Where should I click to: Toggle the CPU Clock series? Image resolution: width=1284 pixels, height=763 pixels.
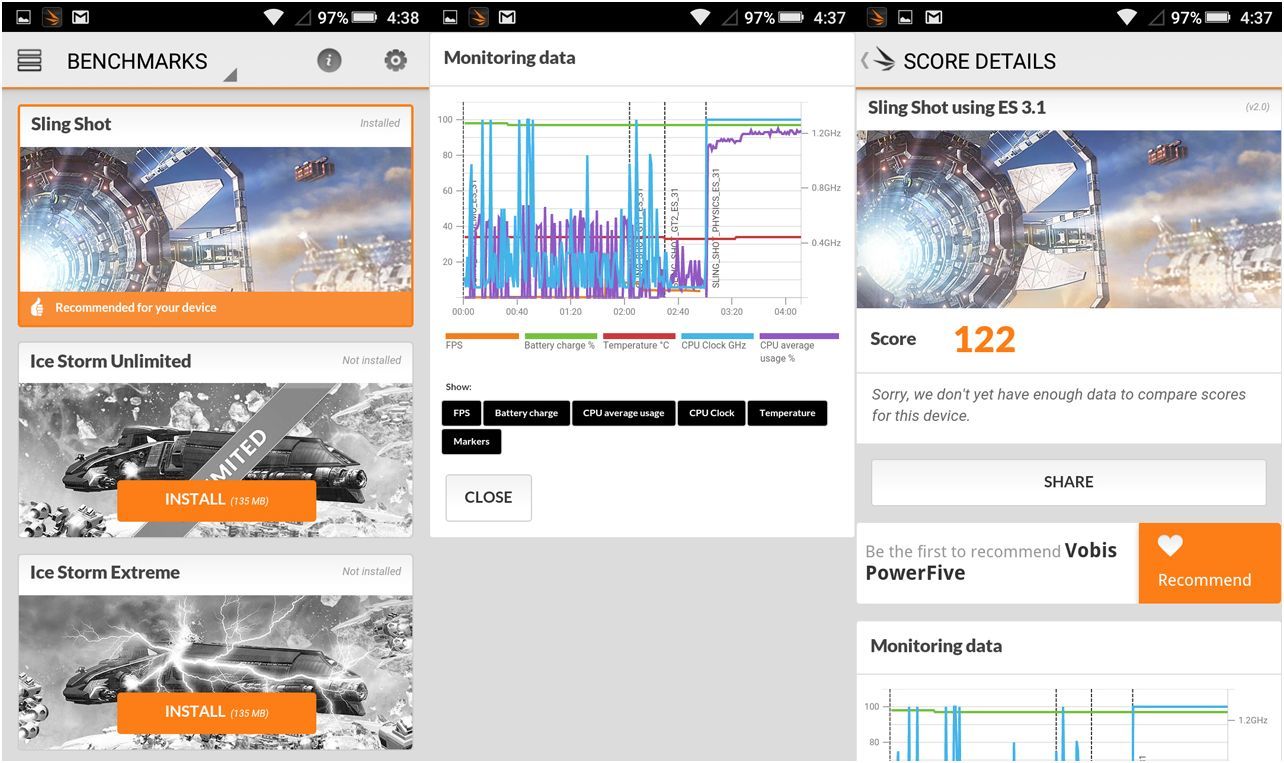pos(711,413)
